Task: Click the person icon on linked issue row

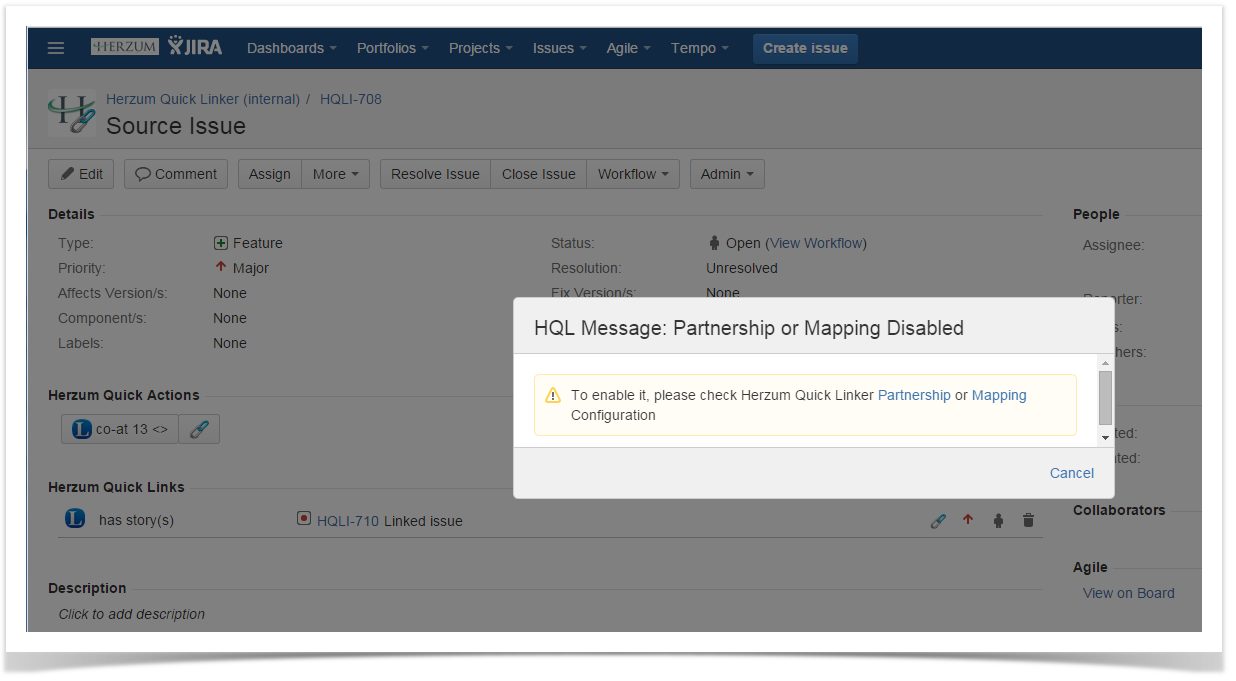Action: [x=998, y=520]
